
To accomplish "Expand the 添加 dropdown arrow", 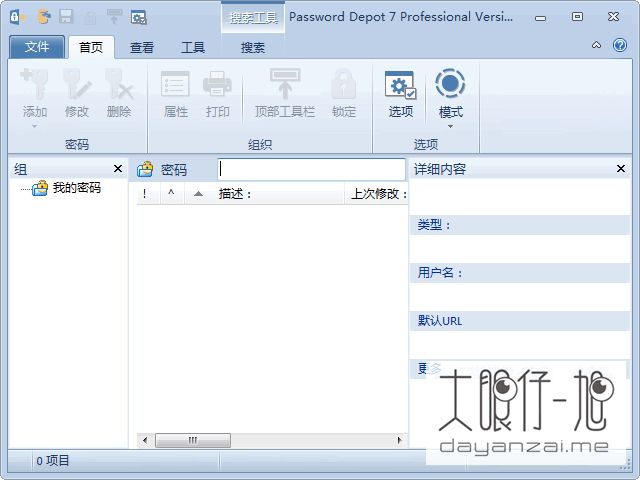I will pos(34,126).
